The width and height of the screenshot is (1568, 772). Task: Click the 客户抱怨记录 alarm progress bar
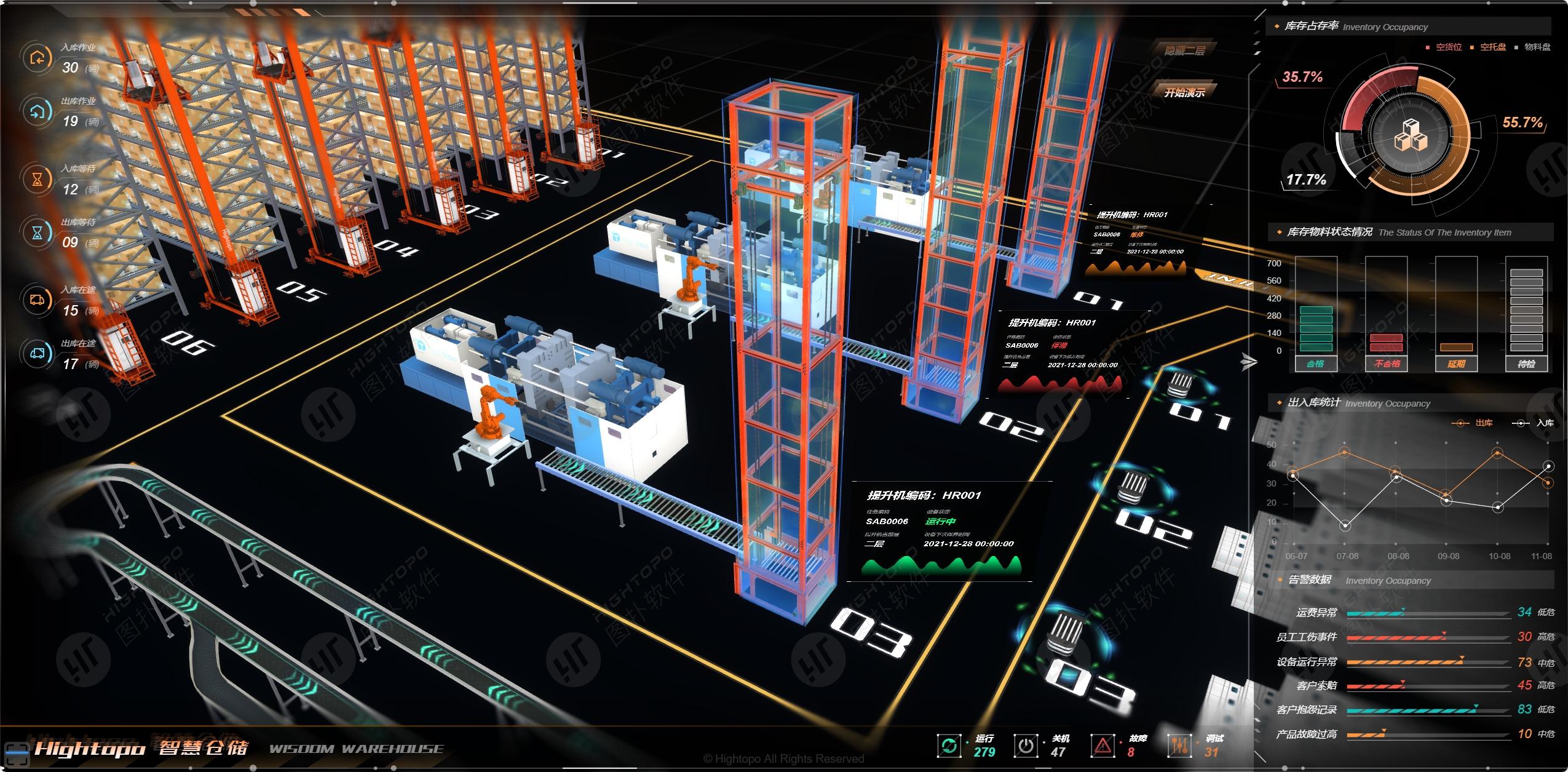1428,710
